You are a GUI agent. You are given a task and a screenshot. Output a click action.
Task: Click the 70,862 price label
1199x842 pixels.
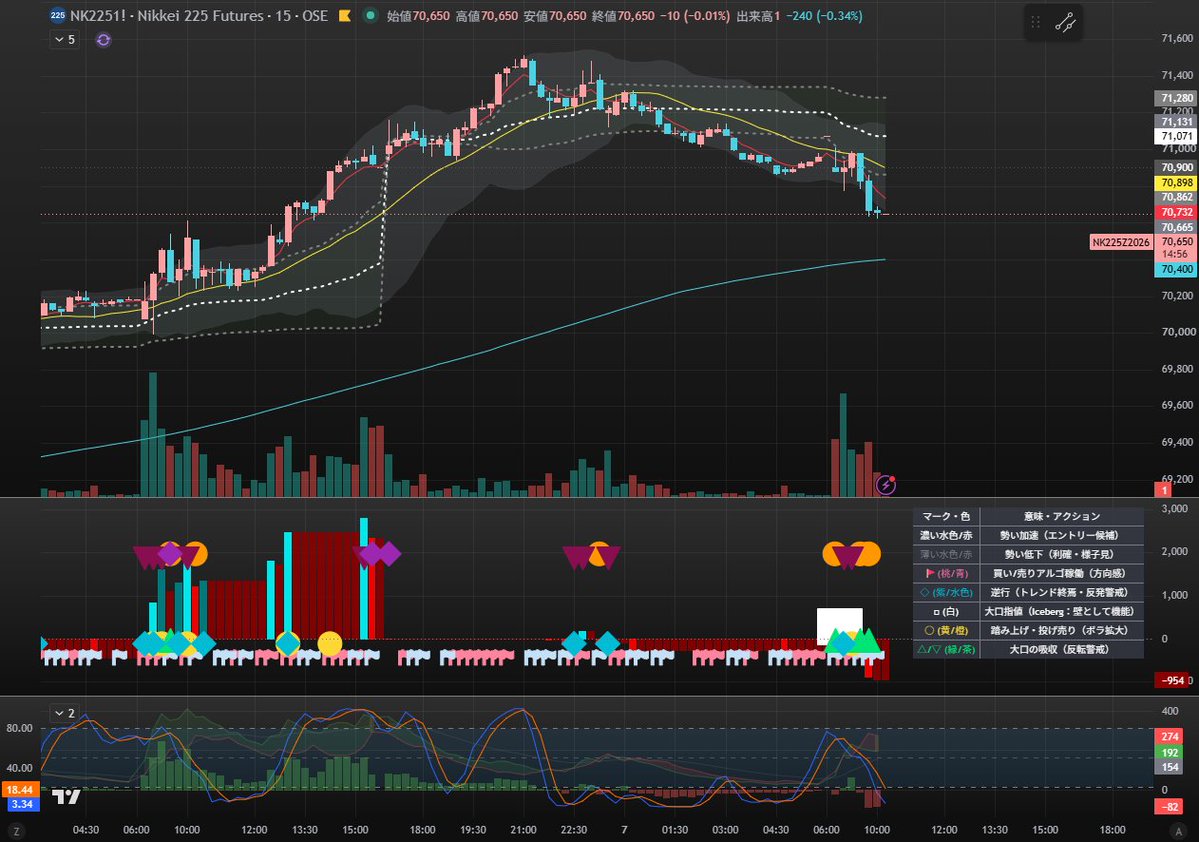[x=1176, y=197]
